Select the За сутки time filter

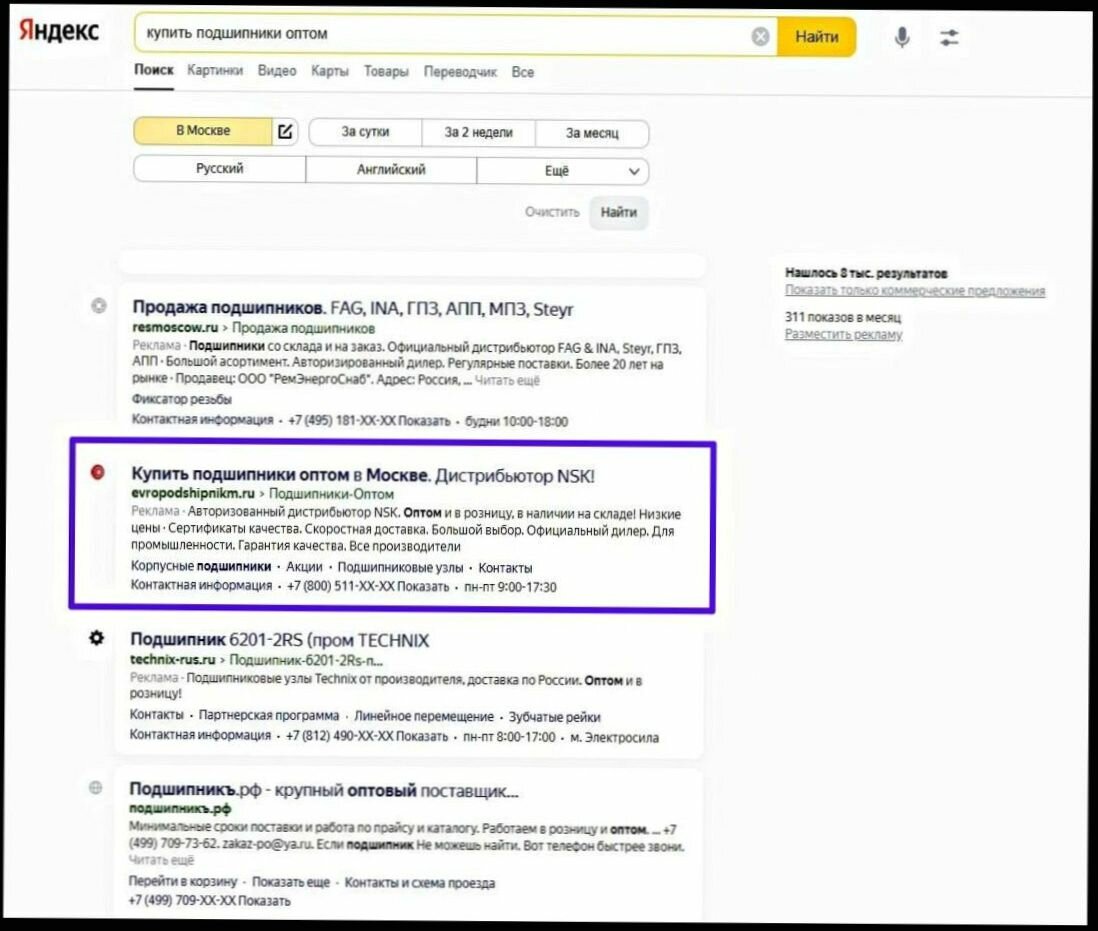point(365,132)
